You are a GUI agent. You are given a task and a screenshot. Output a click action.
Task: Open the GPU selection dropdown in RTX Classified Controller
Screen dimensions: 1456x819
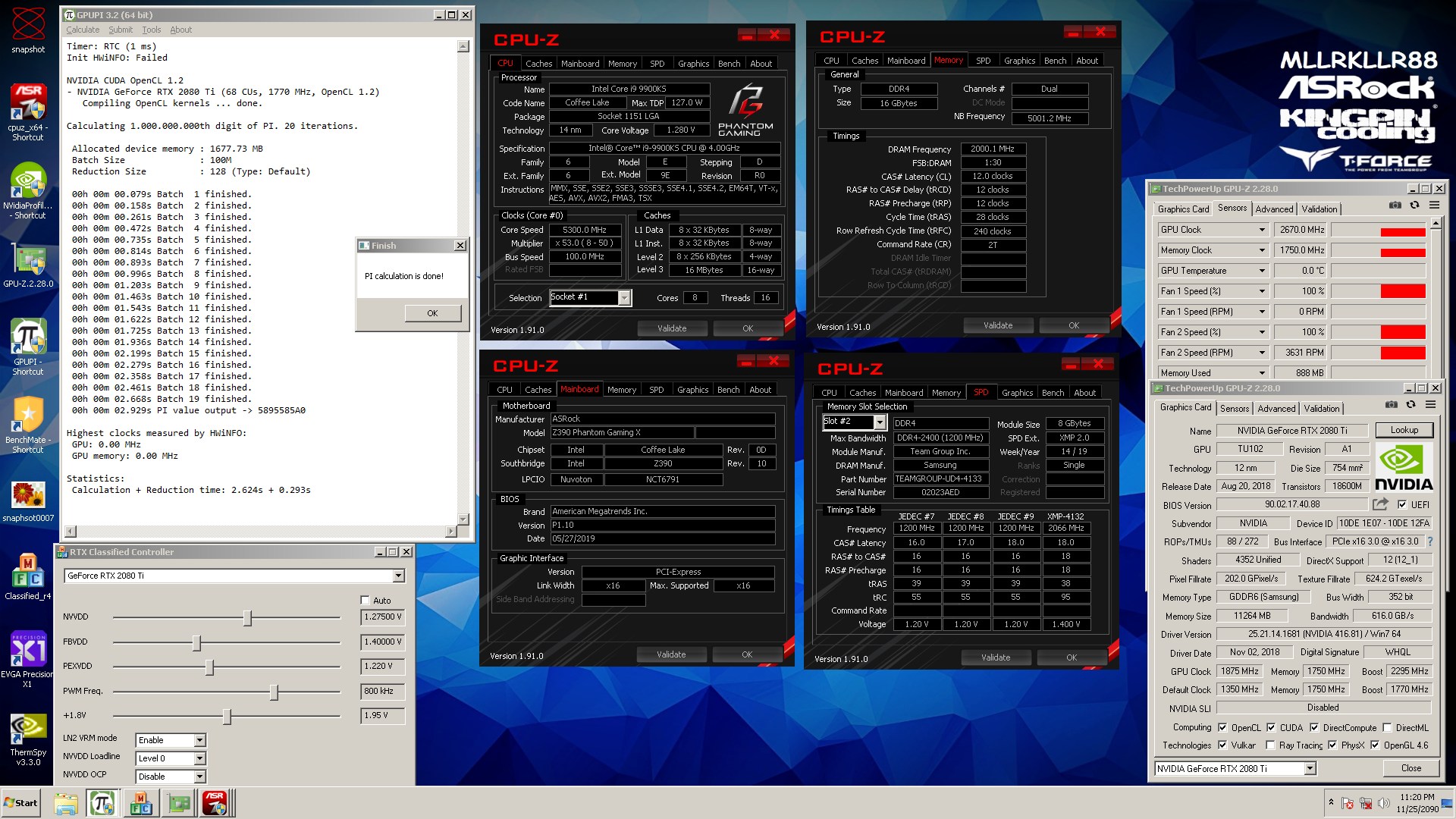point(398,576)
